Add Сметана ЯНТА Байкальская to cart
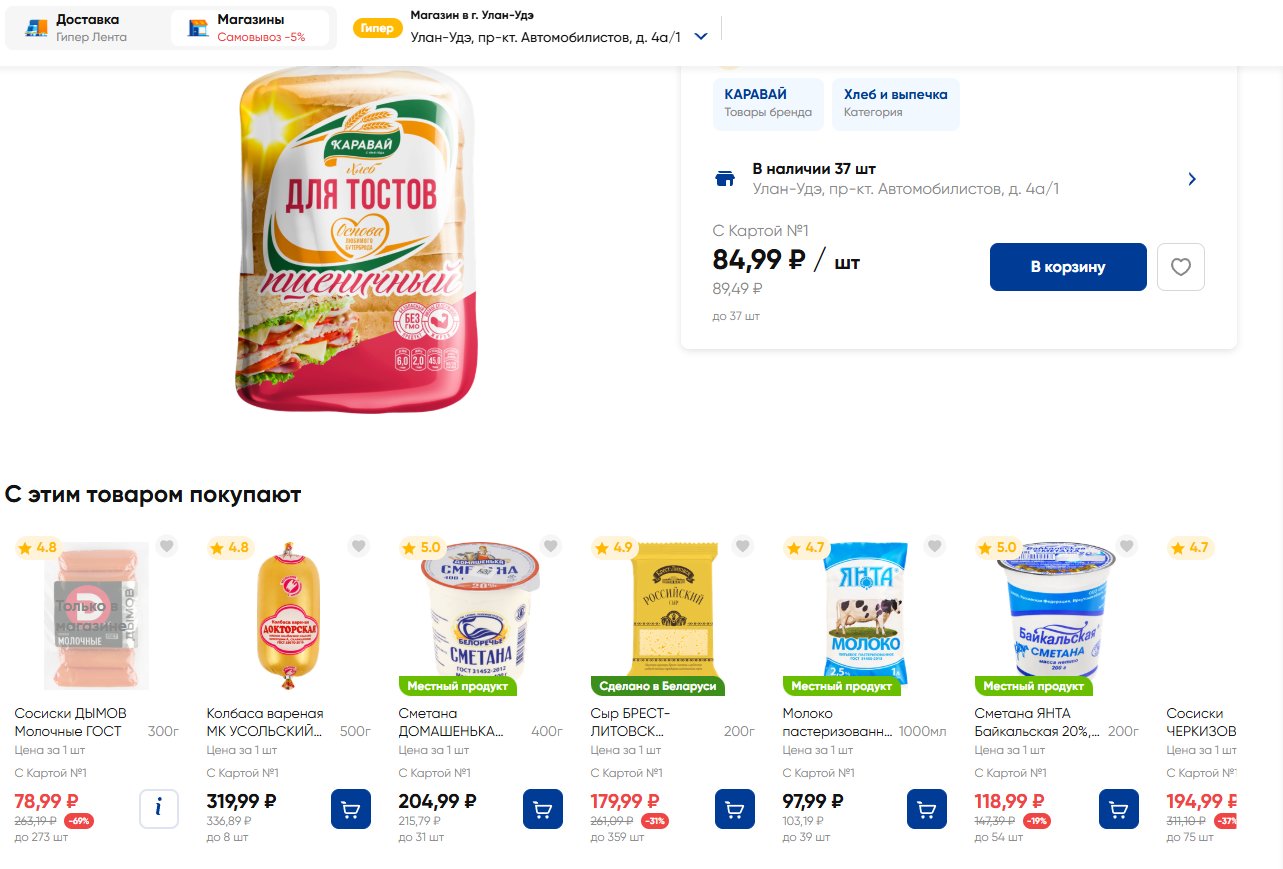The height and width of the screenshot is (869, 1283). 1119,809
